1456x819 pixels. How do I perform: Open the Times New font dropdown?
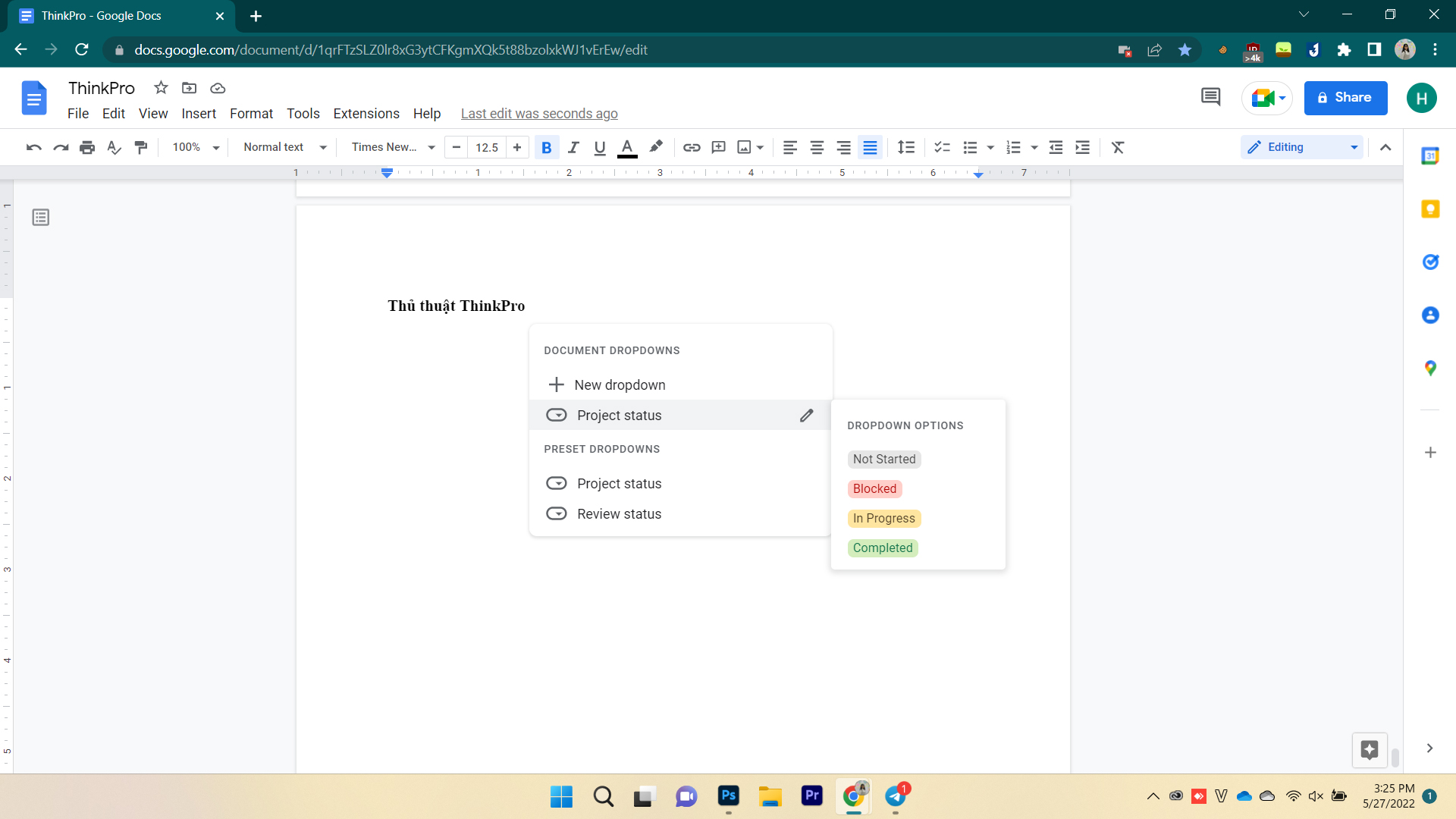393,147
